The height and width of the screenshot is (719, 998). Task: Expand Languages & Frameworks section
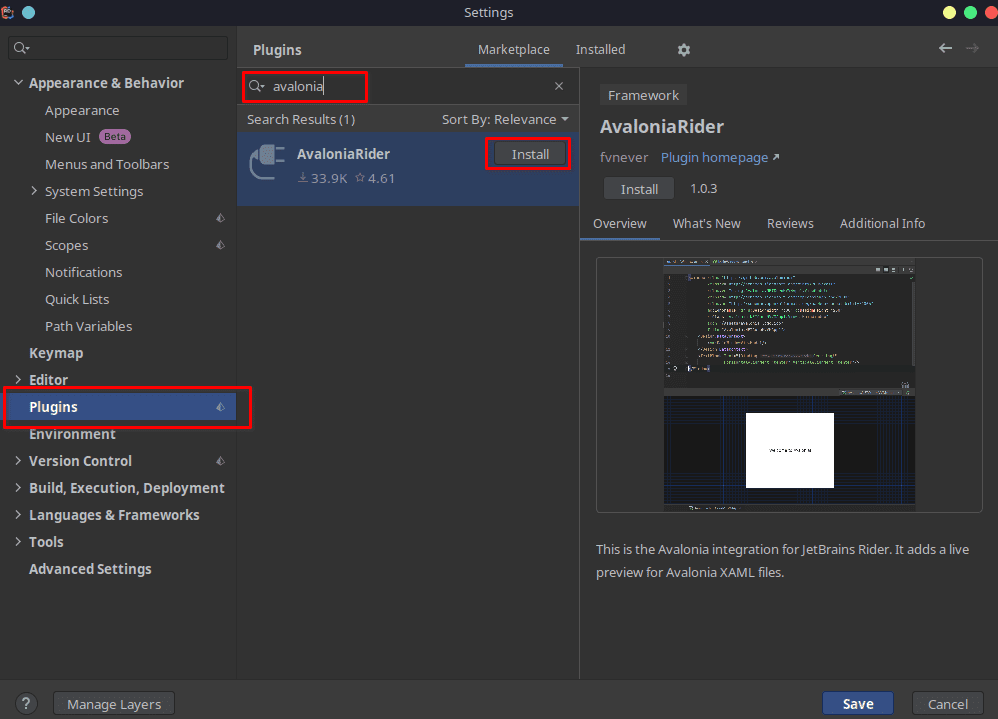coord(18,515)
